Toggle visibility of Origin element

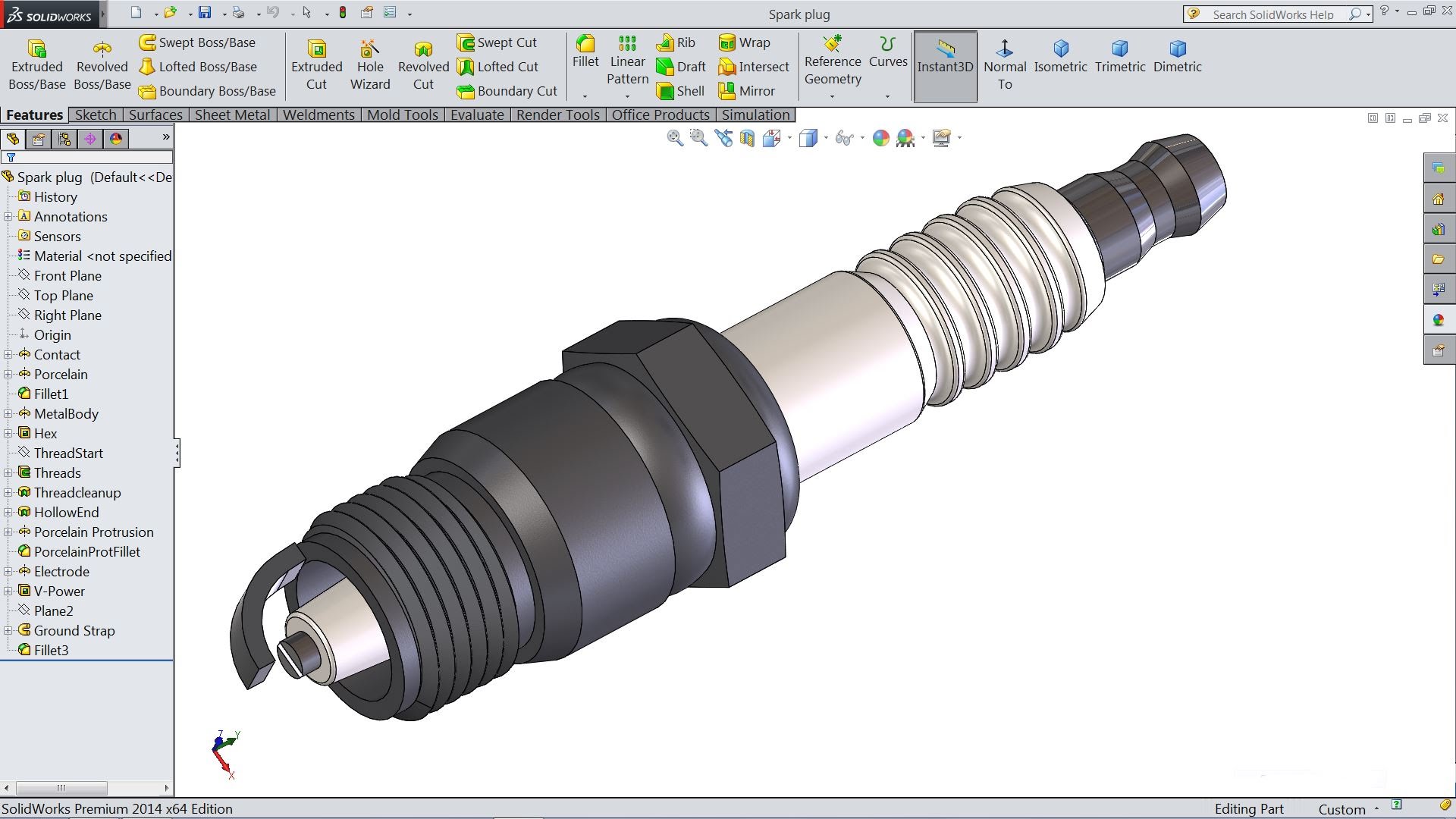(x=52, y=334)
